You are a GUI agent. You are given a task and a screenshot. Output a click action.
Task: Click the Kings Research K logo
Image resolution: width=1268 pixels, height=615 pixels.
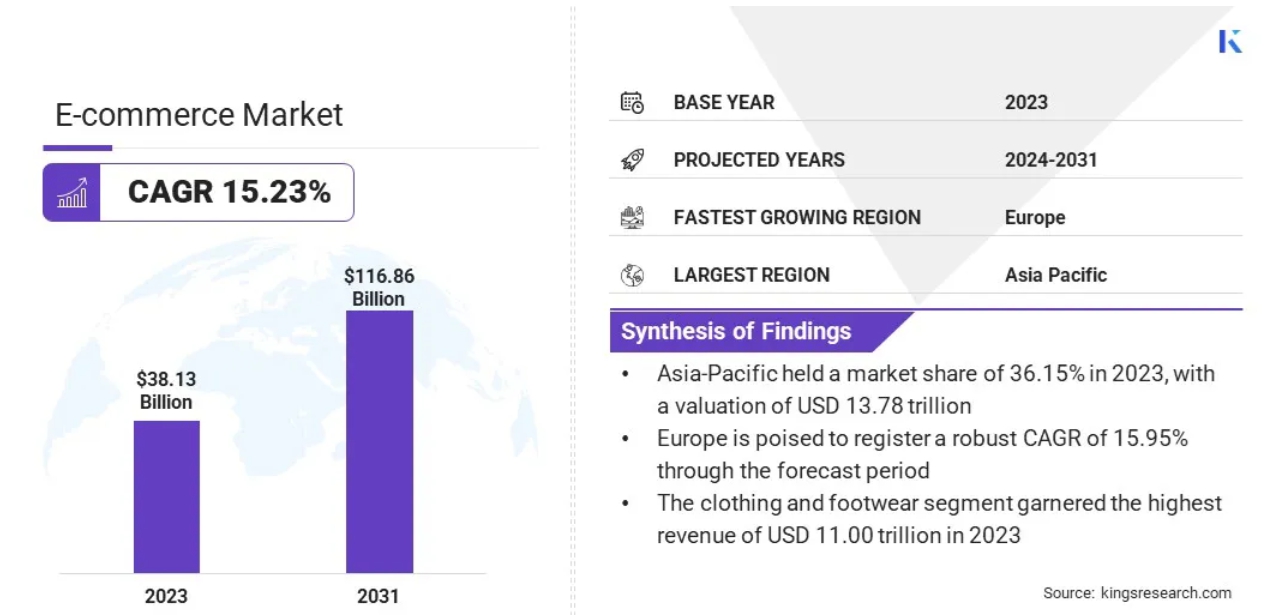[1230, 41]
